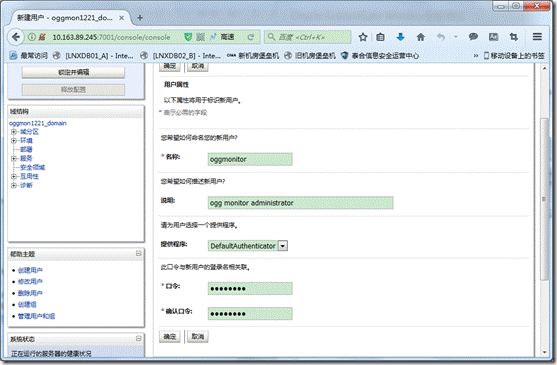Open a new tab with the plus button

tap(140, 18)
